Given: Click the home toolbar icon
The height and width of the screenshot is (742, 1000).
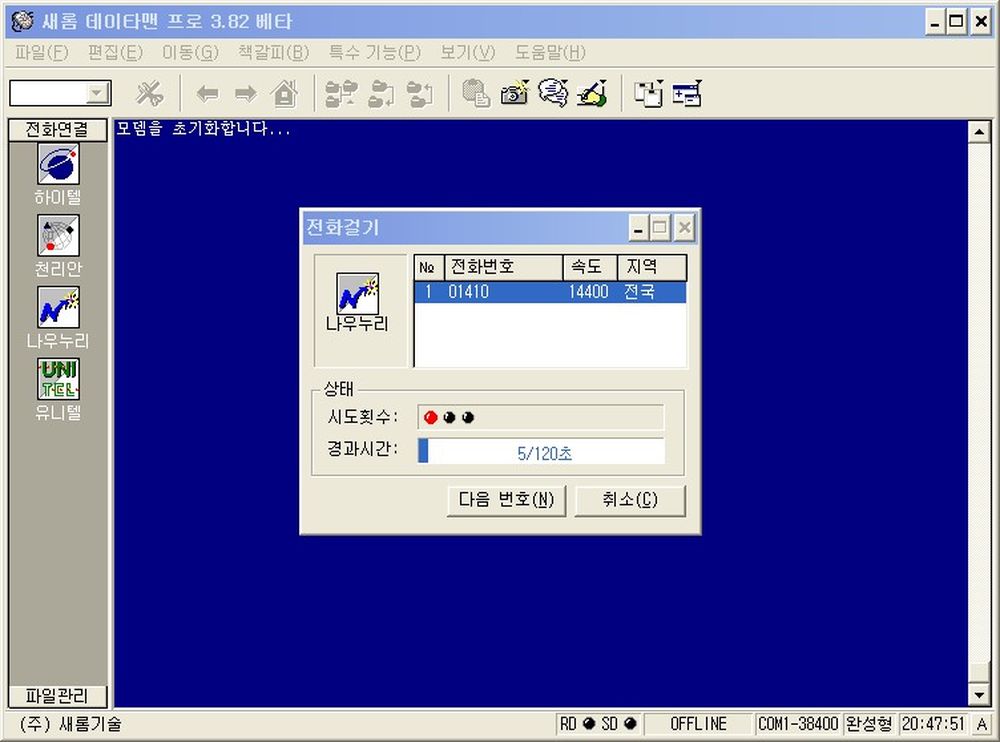Looking at the screenshot, I should pyautogui.click(x=285, y=94).
